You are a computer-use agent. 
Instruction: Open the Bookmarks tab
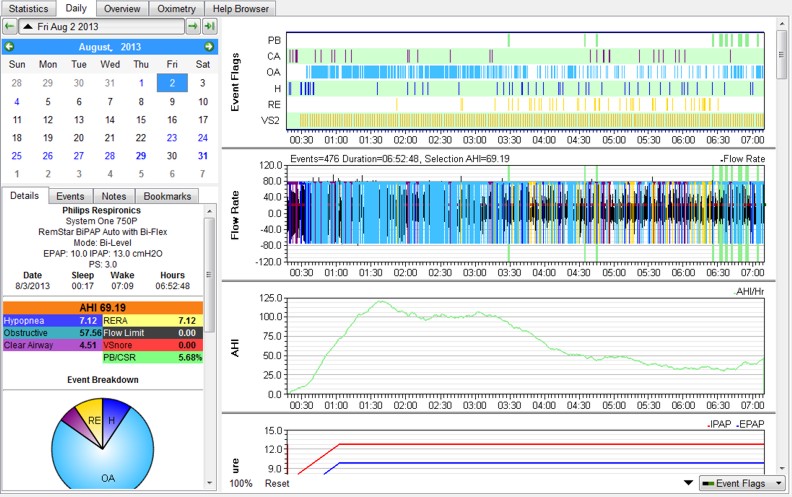(166, 196)
